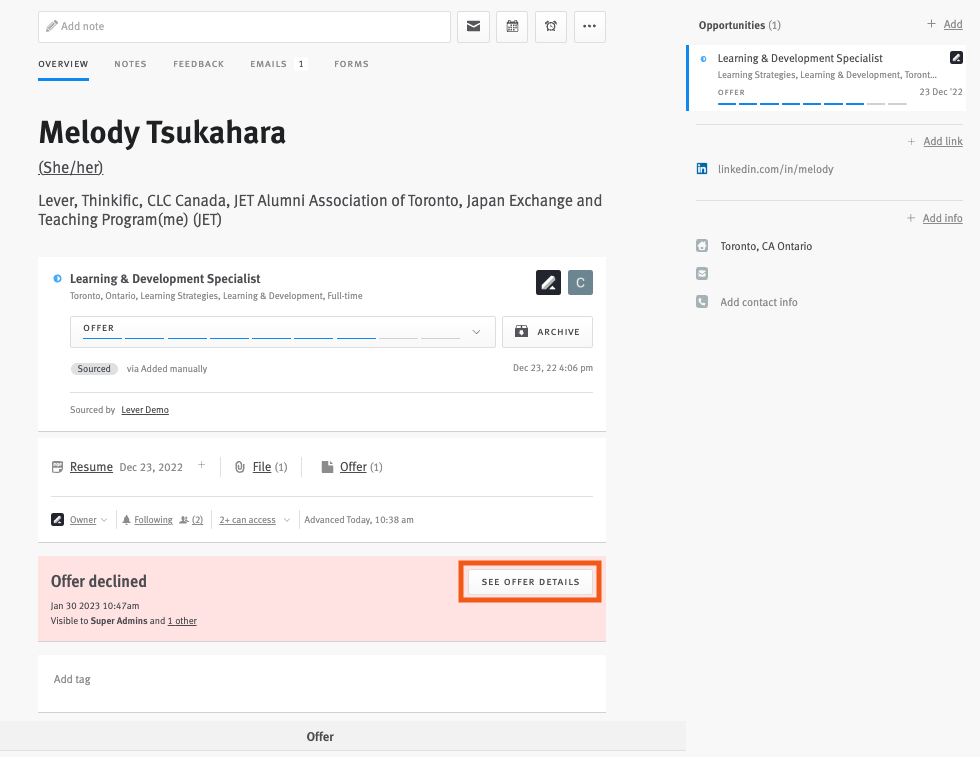
Task: Switch to the Feedback tab
Action: 198,63
